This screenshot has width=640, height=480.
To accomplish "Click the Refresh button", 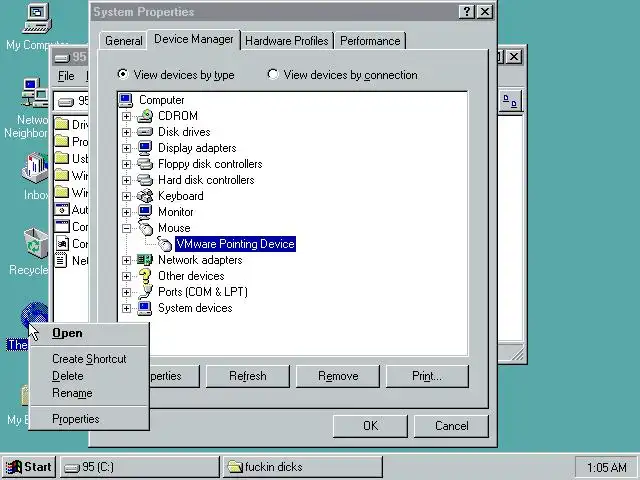I will click(248, 376).
